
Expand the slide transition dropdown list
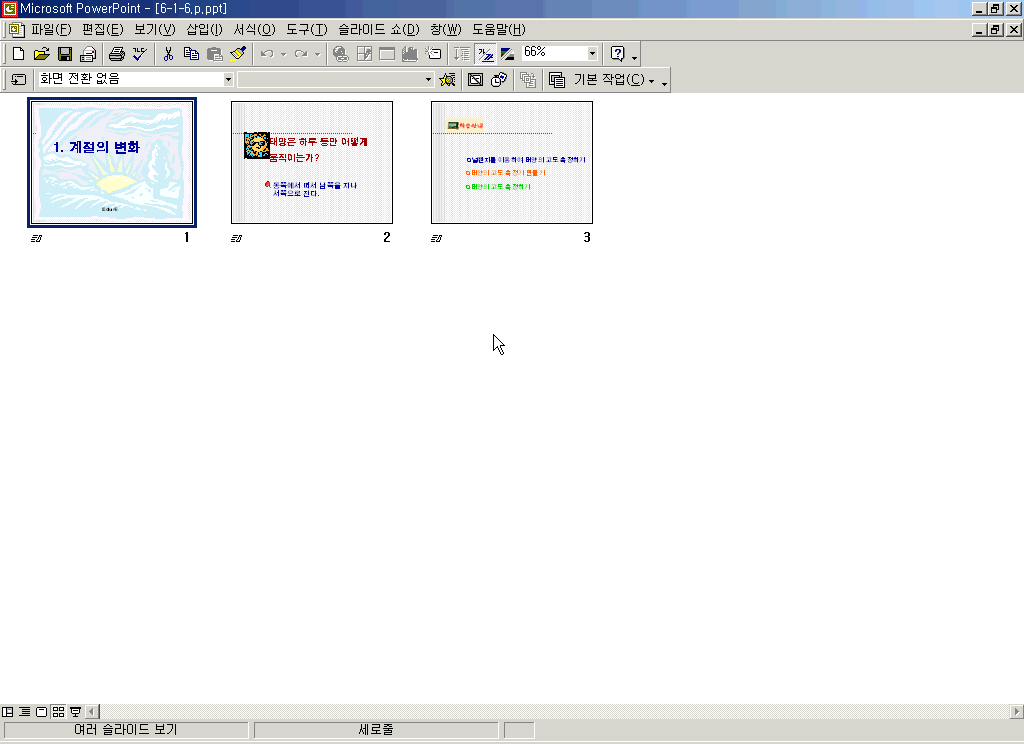click(228, 80)
